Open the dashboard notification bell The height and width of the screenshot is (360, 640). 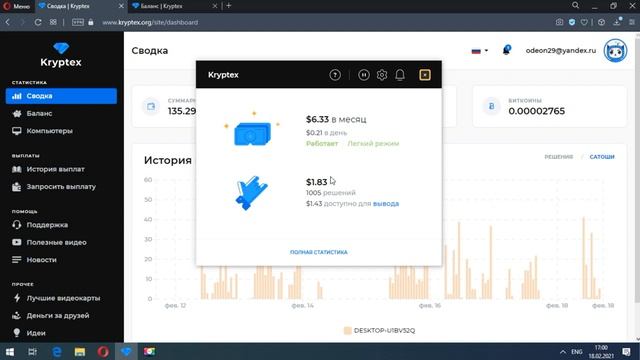coord(506,50)
